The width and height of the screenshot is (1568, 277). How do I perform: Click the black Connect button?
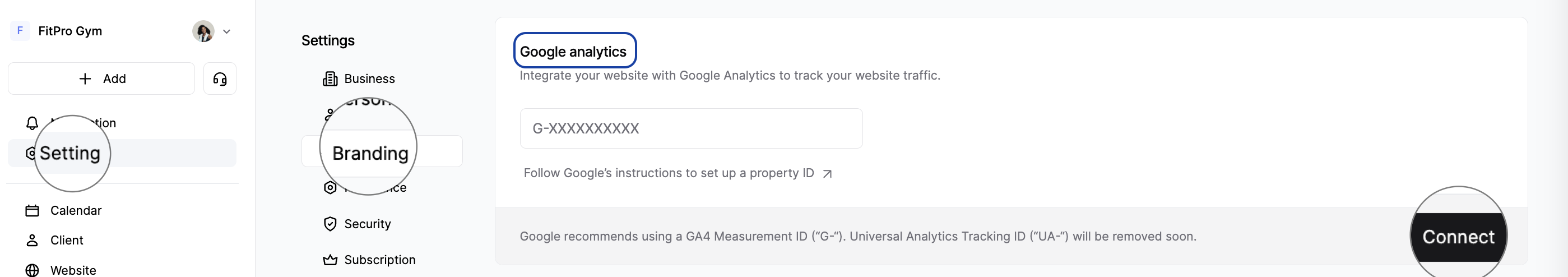click(x=1458, y=237)
